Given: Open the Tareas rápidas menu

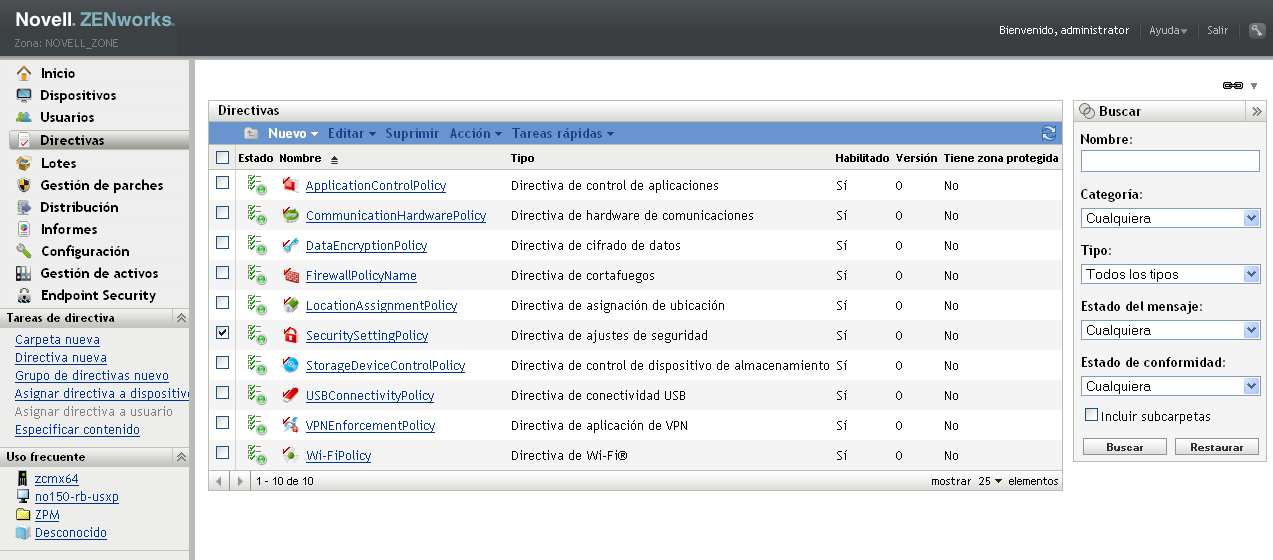Looking at the screenshot, I should [x=563, y=133].
